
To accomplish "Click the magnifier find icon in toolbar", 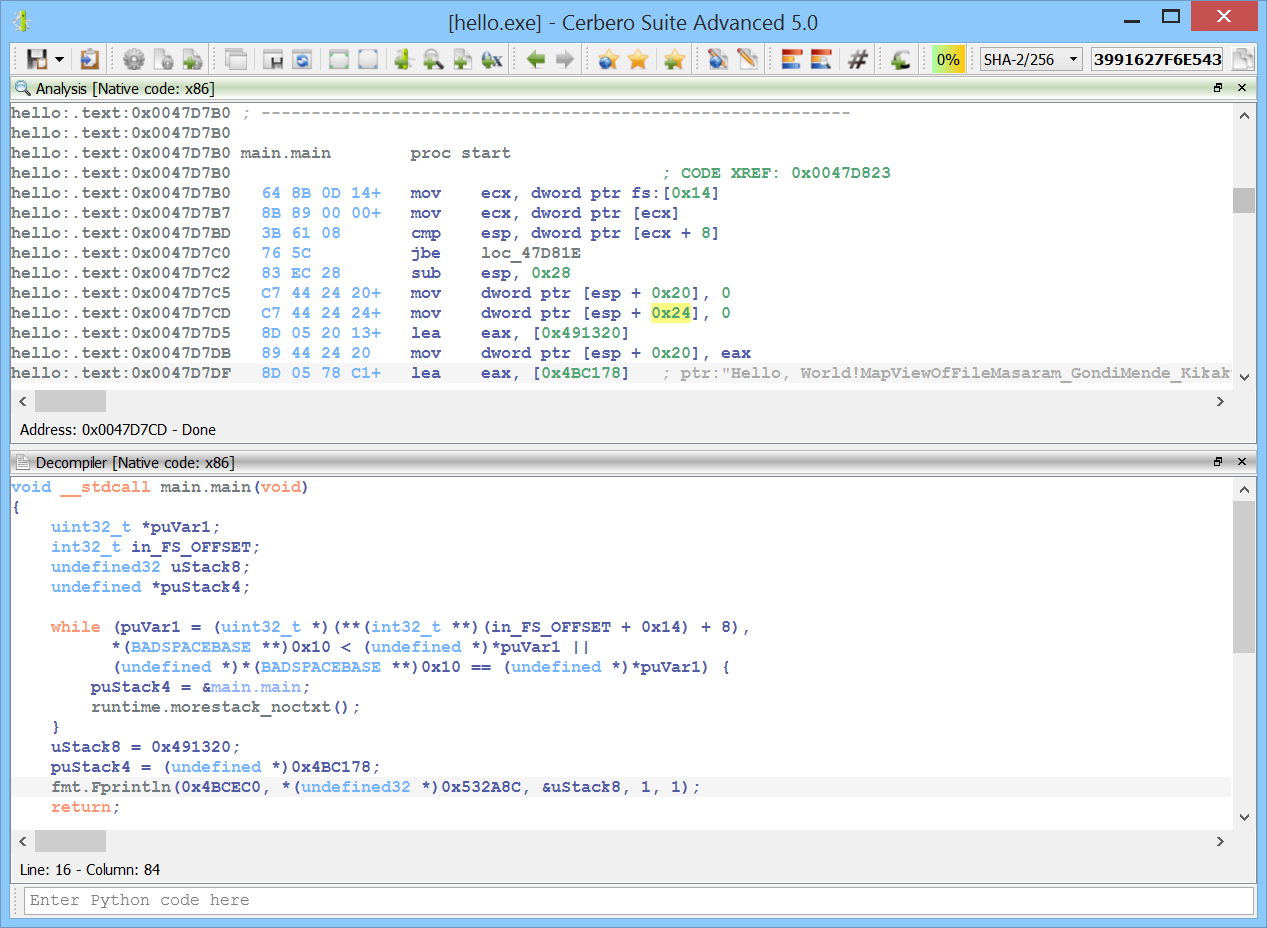I will (432, 59).
